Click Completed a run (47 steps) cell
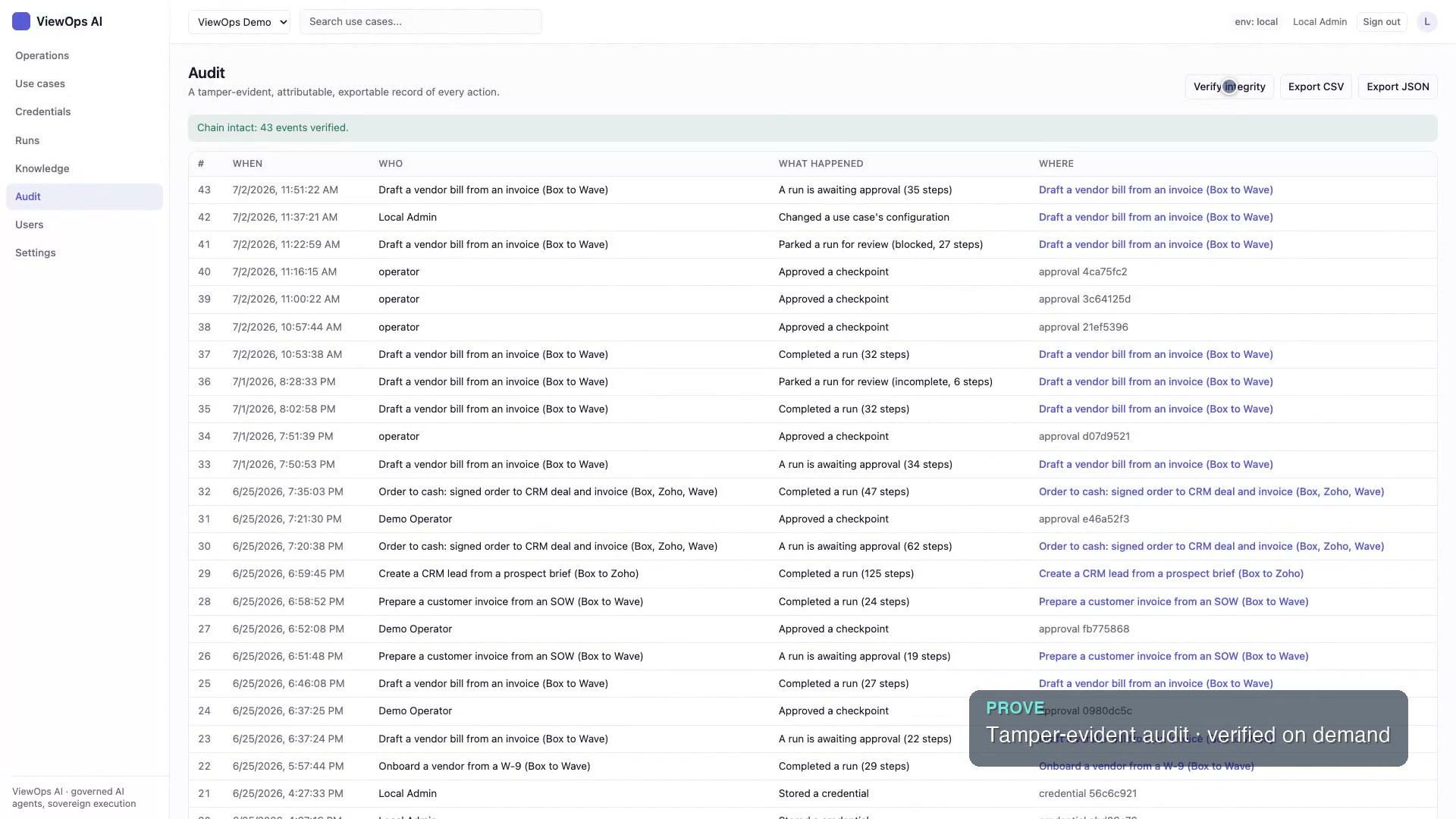This screenshot has width=1456, height=819. 843,491
